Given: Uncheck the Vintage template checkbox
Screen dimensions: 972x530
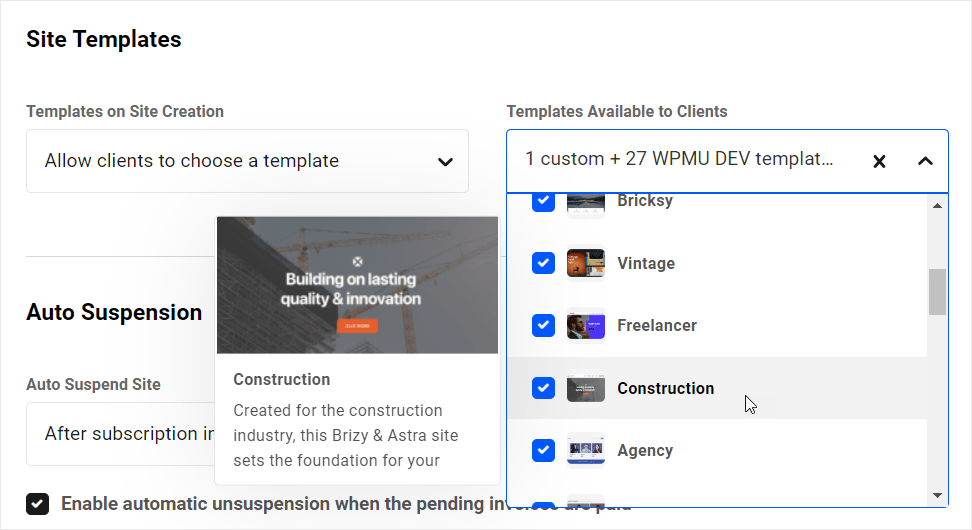Looking at the screenshot, I should (543, 263).
